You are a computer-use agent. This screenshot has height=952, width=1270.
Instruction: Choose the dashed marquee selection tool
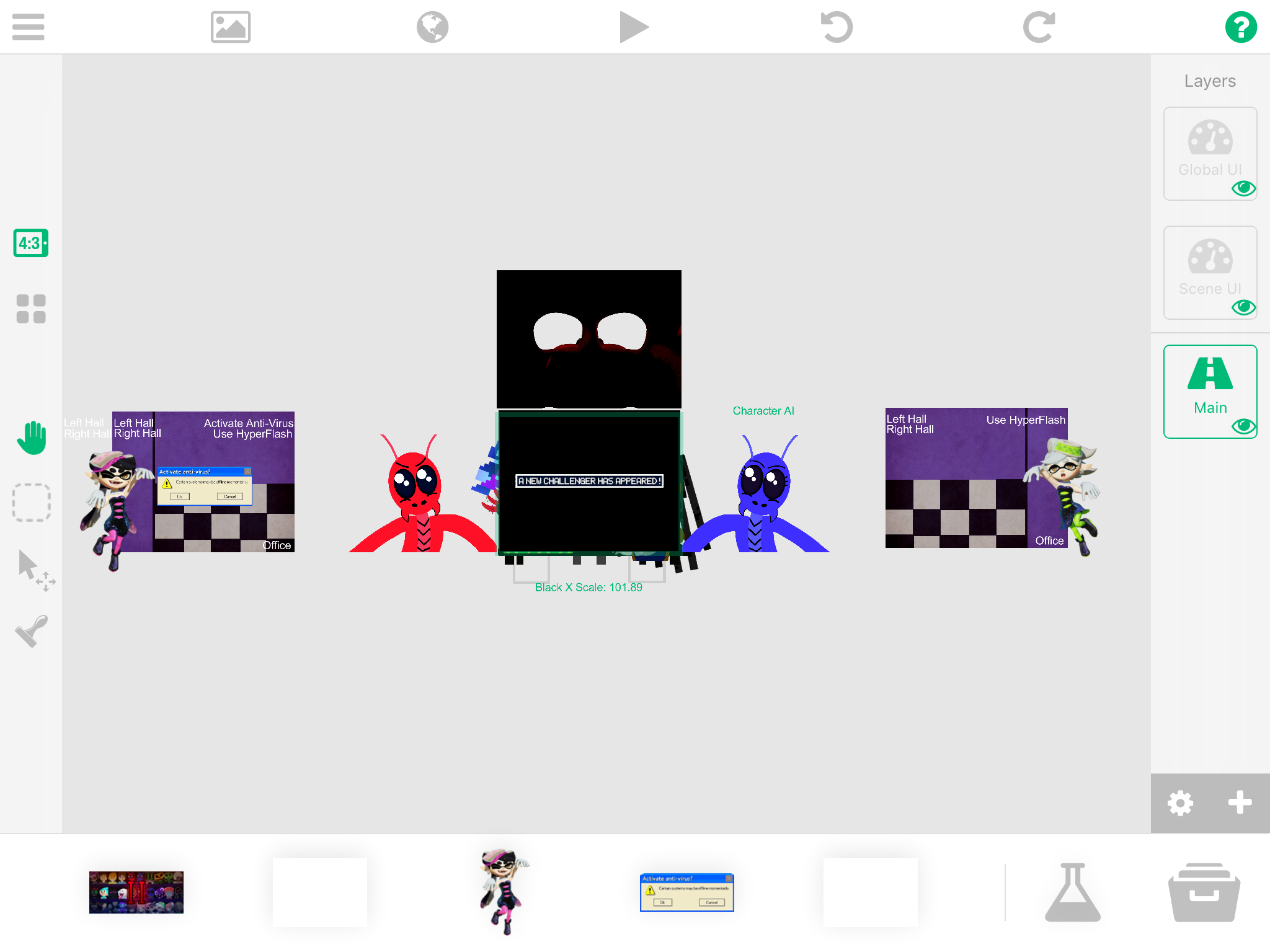point(31,502)
